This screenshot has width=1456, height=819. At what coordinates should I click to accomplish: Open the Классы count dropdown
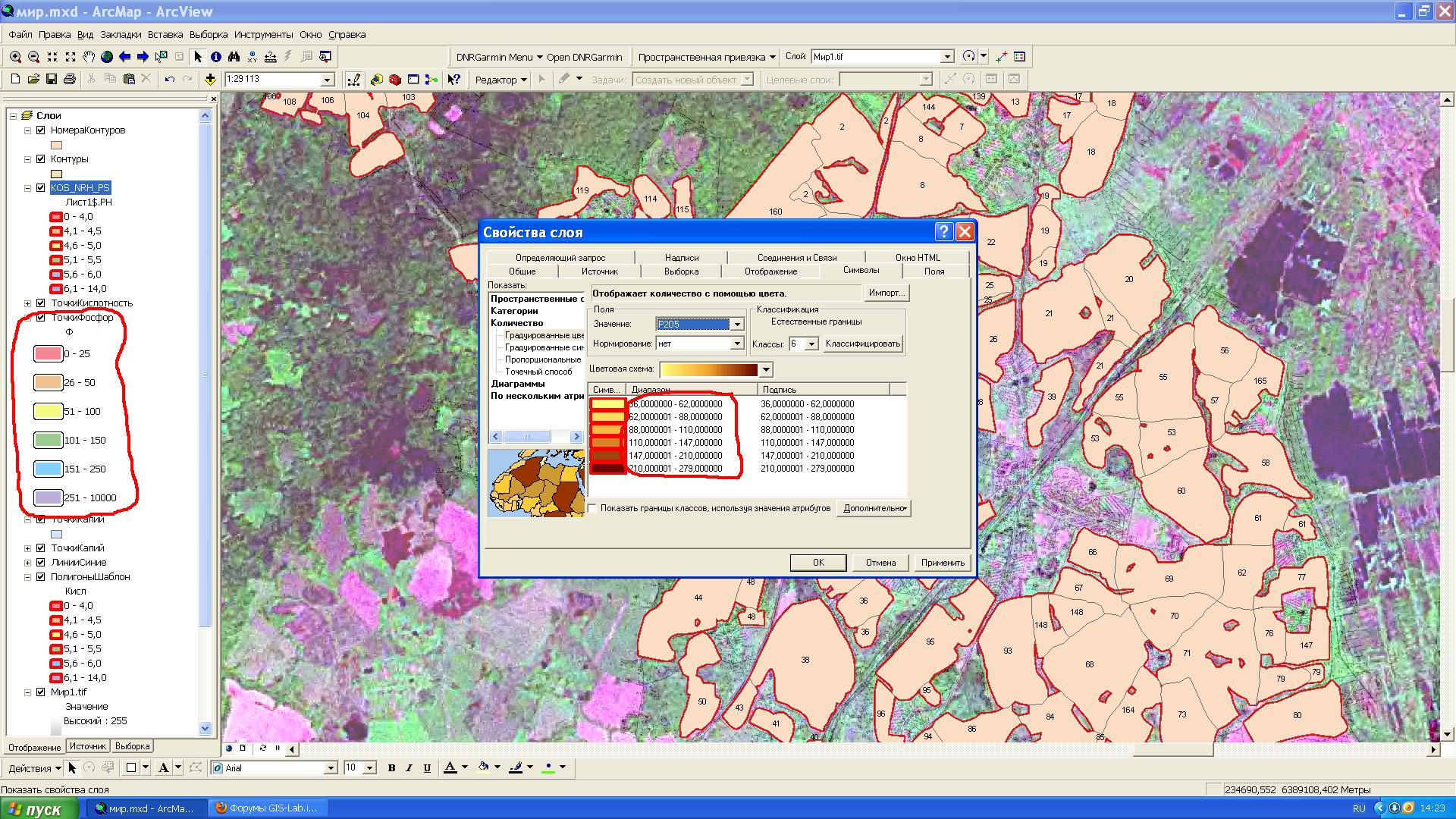coord(811,344)
